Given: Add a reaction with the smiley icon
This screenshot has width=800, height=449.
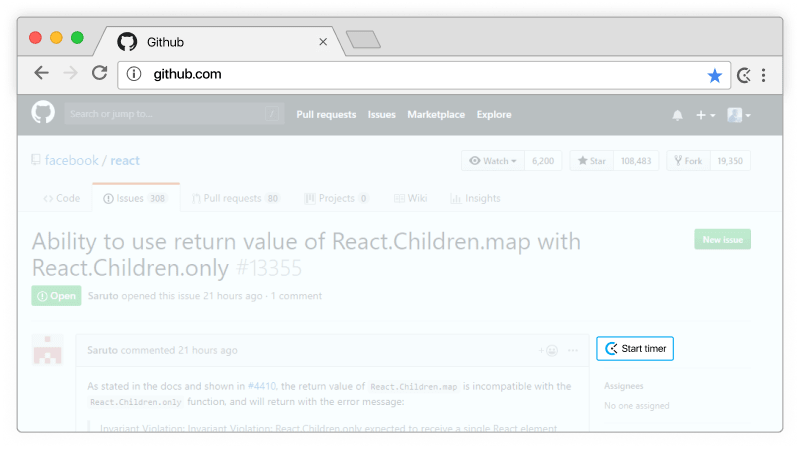Looking at the screenshot, I should (548, 351).
